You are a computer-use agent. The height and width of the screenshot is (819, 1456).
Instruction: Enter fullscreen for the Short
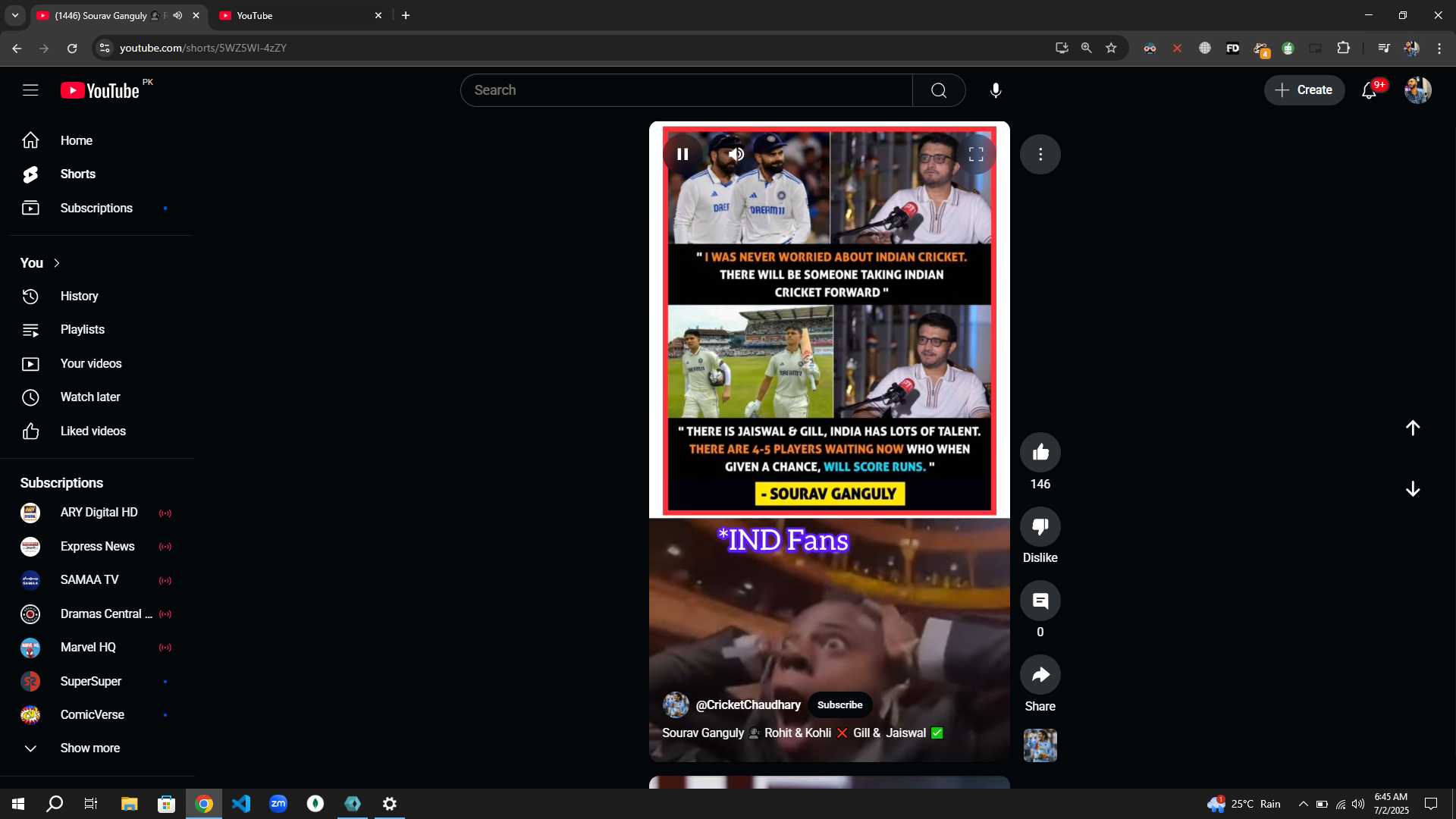click(x=976, y=154)
